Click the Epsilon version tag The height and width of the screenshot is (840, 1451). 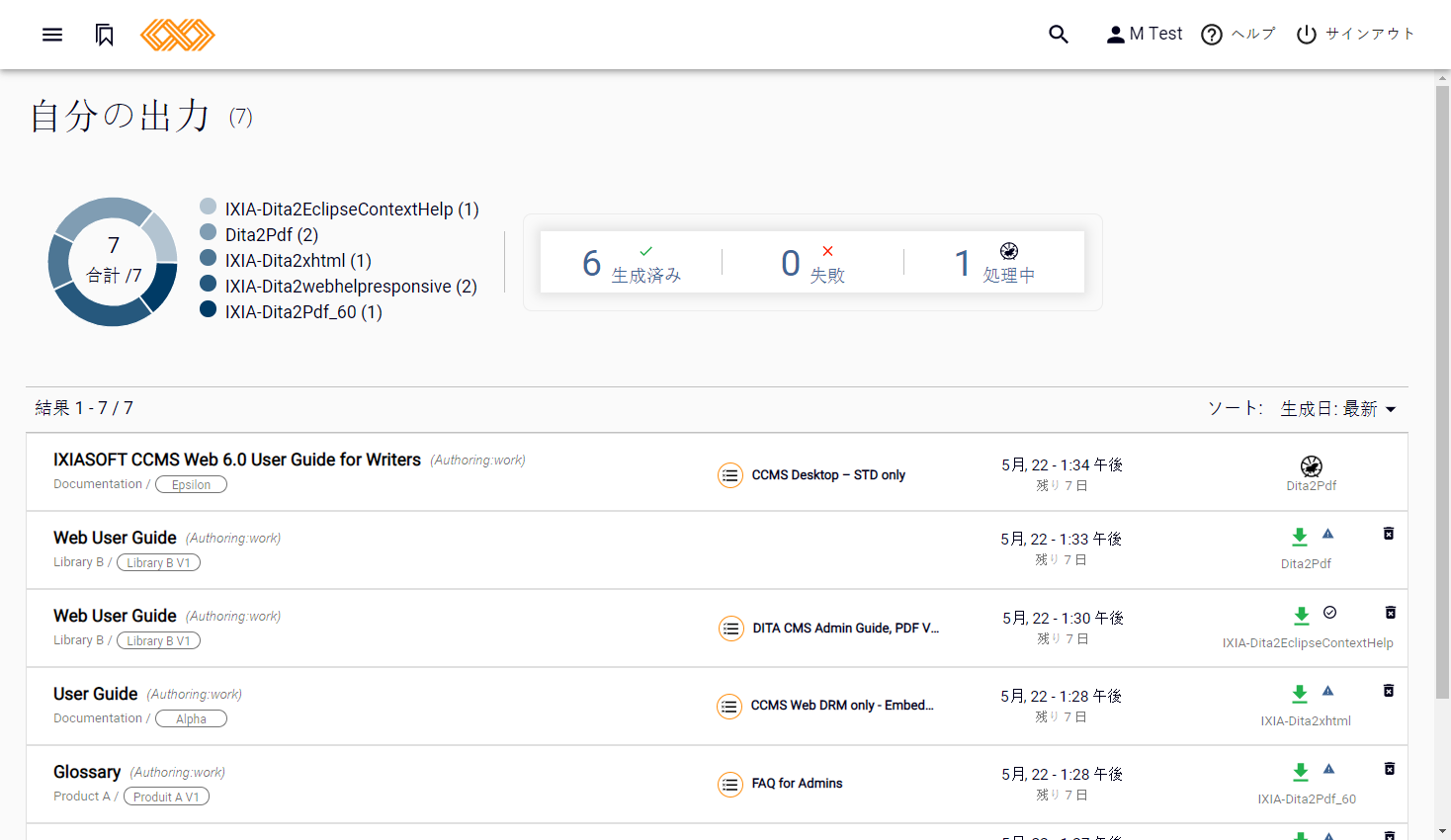point(192,484)
